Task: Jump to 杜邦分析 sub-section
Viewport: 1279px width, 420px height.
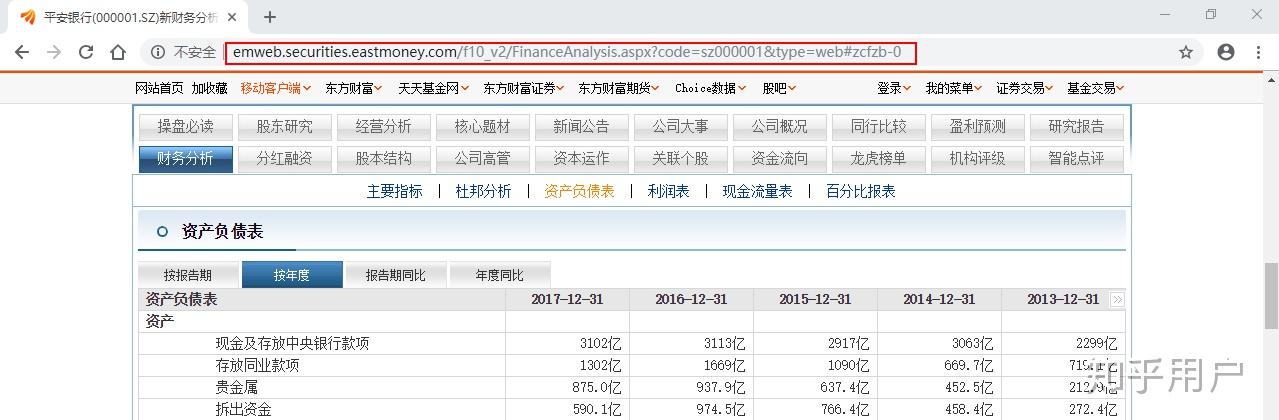Action: point(483,191)
